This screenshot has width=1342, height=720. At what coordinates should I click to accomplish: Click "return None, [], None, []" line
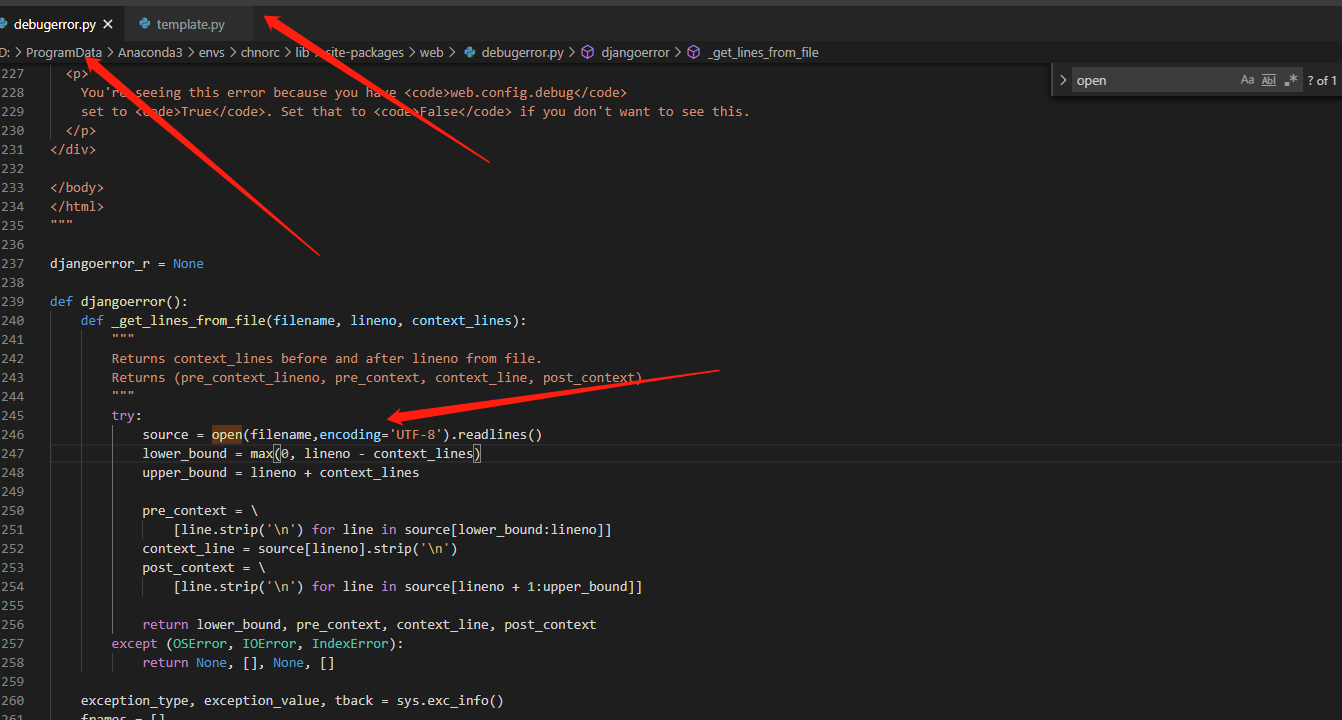[239, 662]
